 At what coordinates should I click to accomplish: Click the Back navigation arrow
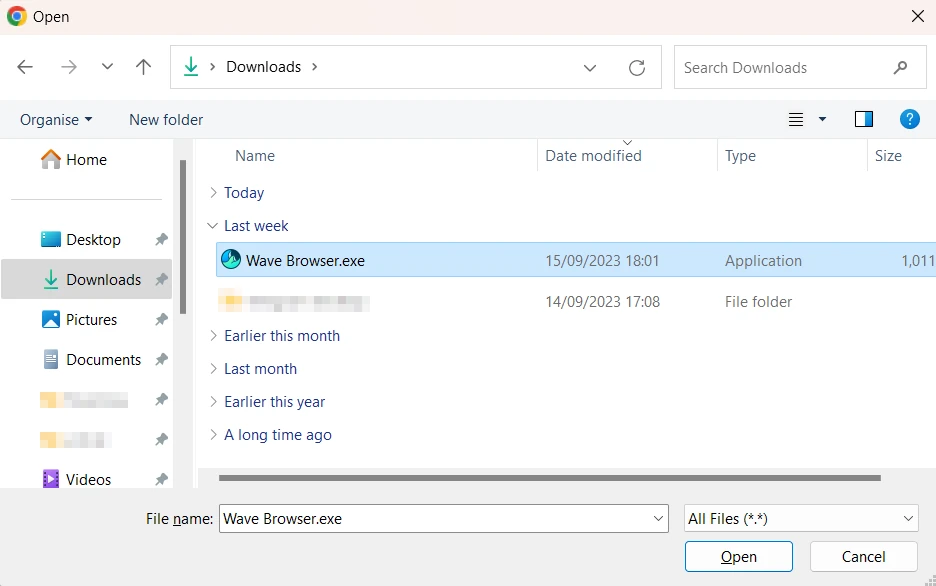click(x=26, y=67)
